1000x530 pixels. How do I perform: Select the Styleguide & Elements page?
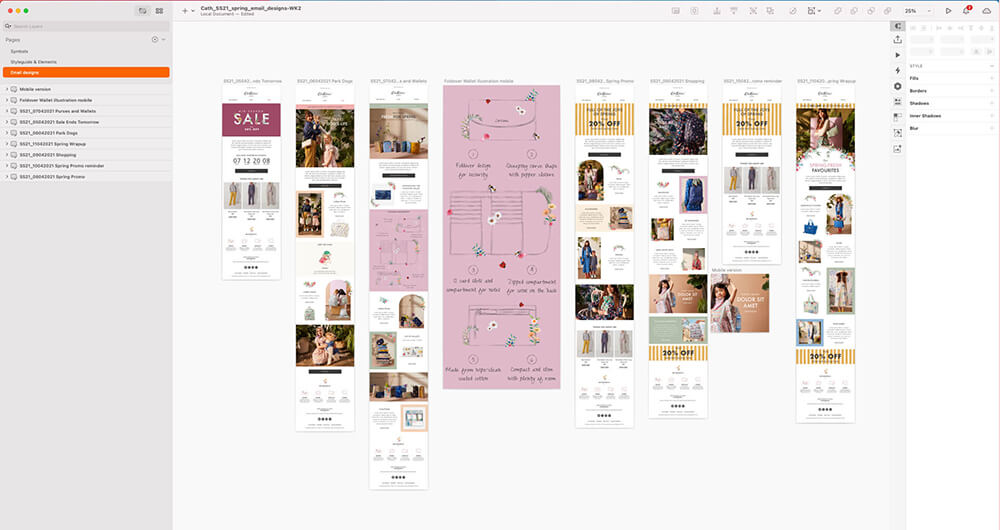[x=33, y=61]
